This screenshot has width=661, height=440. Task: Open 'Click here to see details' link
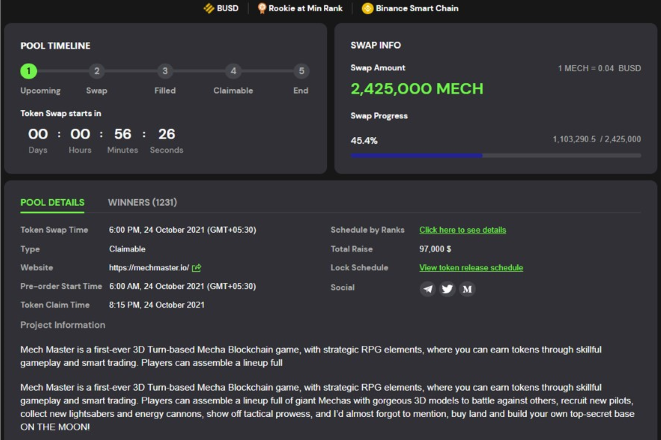(x=462, y=230)
